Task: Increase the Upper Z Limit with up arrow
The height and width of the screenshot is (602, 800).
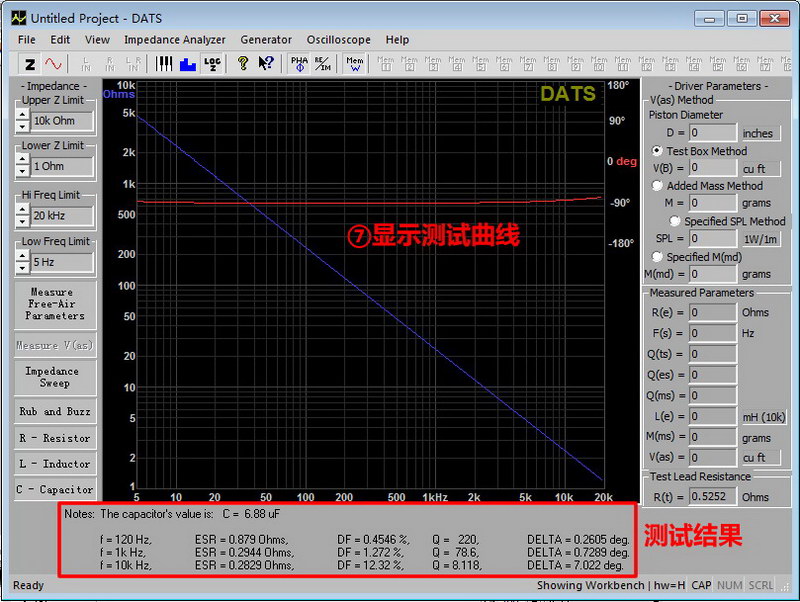Action: [22, 115]
